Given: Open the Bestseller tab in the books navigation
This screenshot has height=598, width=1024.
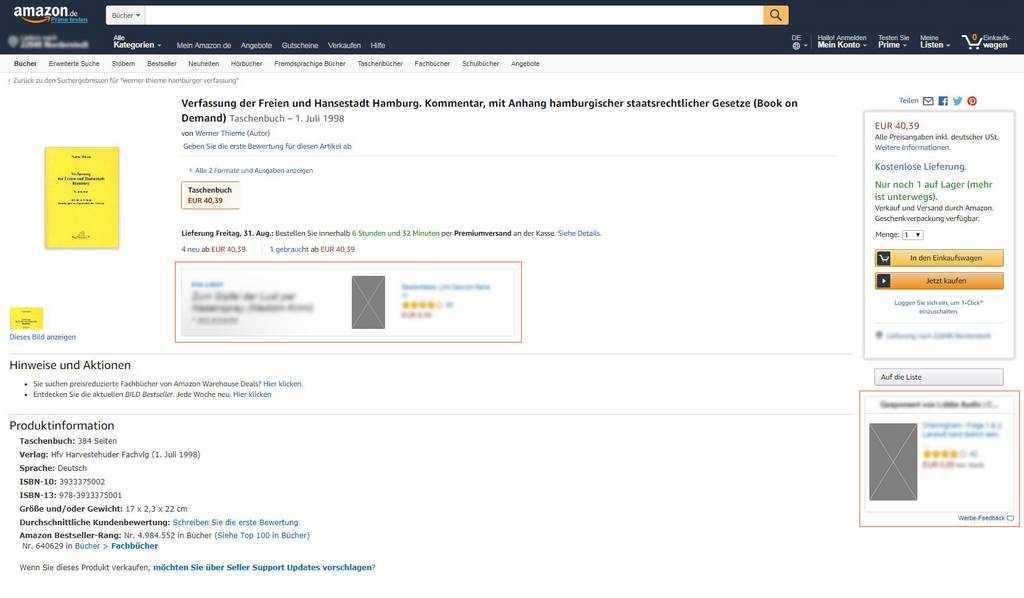Looking at the screenshot, I should (161, 63).
